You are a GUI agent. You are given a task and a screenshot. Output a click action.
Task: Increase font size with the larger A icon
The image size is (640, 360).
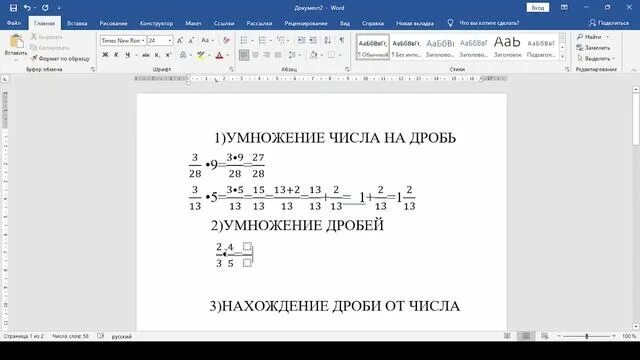pos(180,40)
